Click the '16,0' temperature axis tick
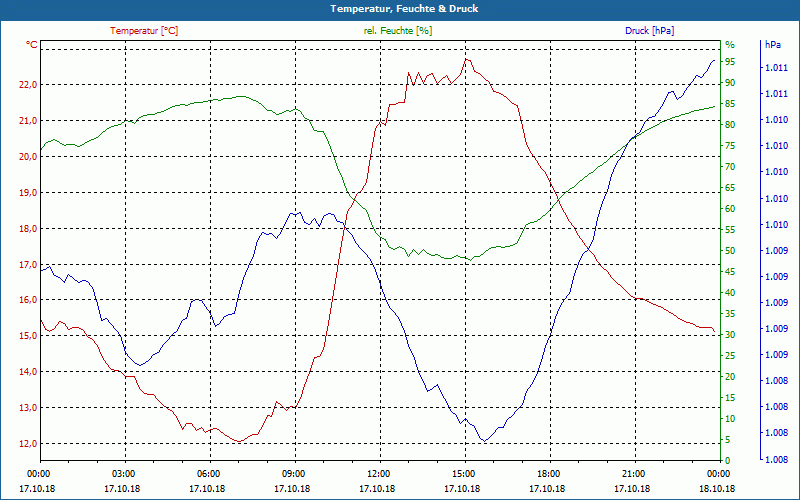Image resolution: width=800 pixels, height=500 pixels. tap(28, 300)
